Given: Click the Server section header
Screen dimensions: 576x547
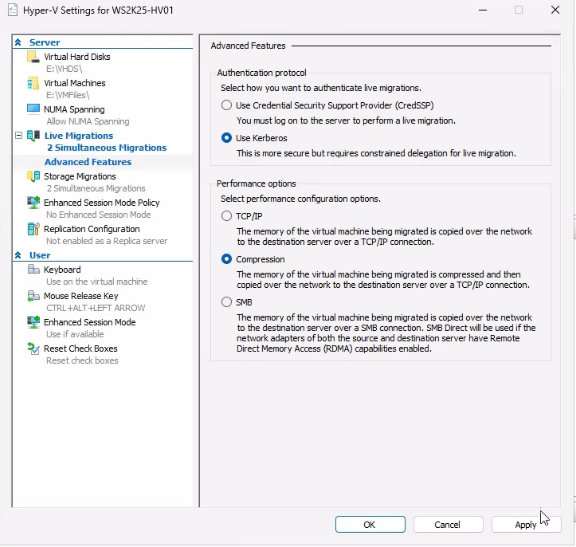Looking at the screenshot, I should [x=44, y=42].
